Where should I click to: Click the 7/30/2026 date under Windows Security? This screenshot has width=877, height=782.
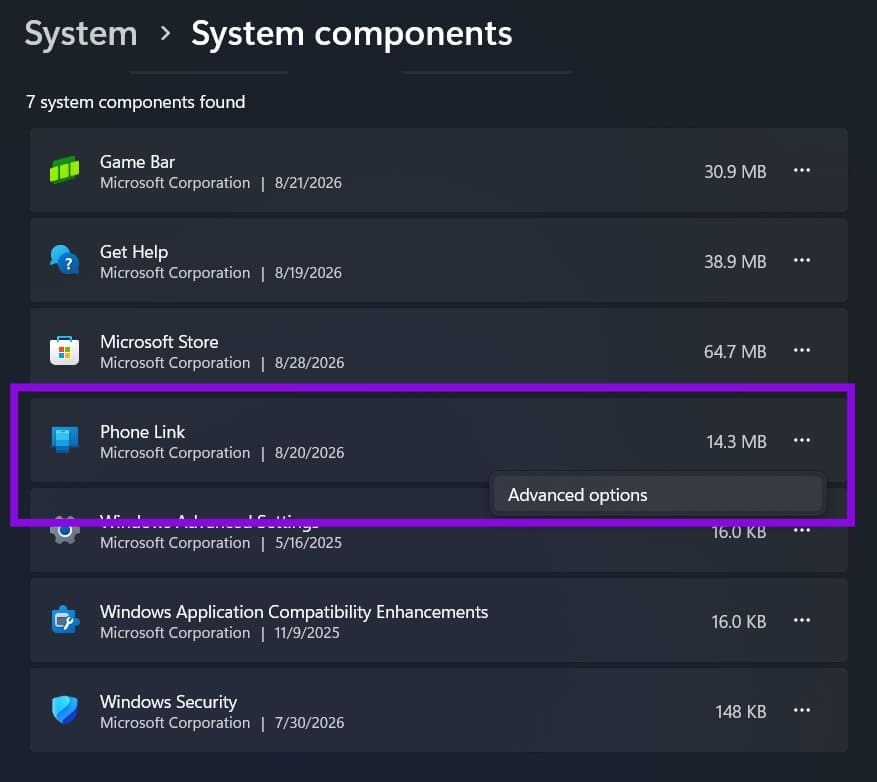(x=309, y=723)
